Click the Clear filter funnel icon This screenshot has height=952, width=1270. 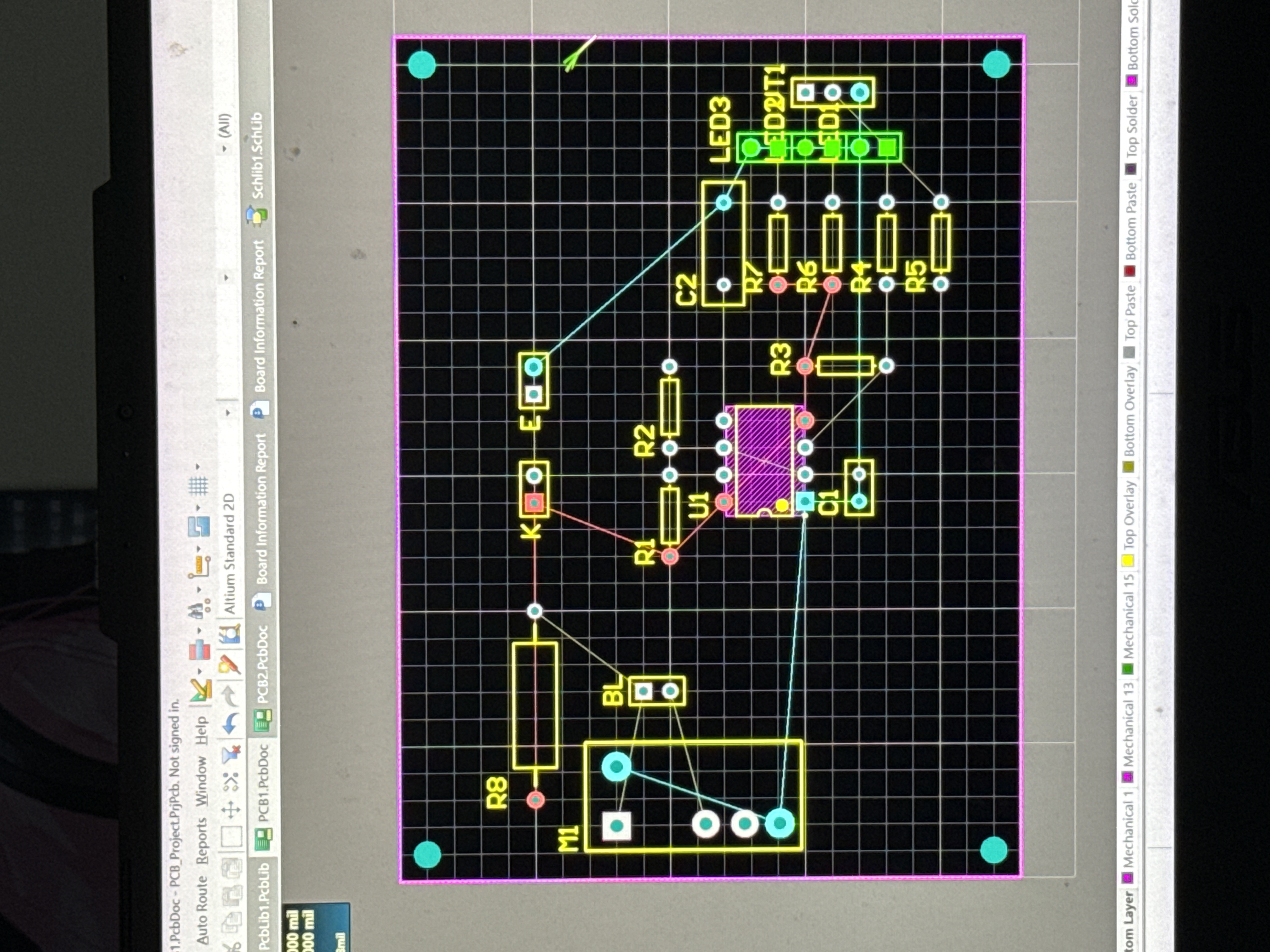(x=231, y=755)
